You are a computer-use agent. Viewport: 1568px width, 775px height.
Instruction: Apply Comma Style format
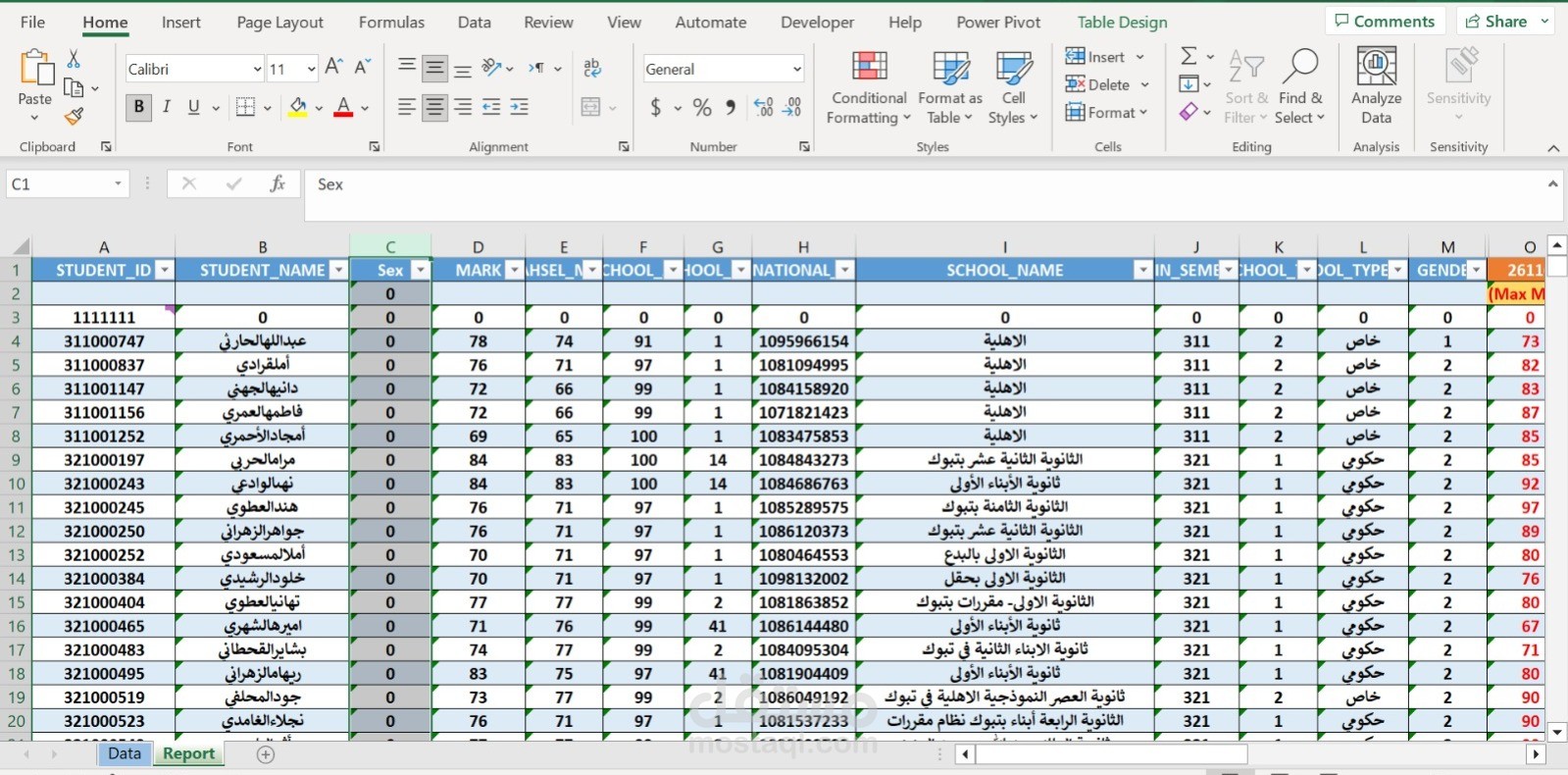(731, 107)
